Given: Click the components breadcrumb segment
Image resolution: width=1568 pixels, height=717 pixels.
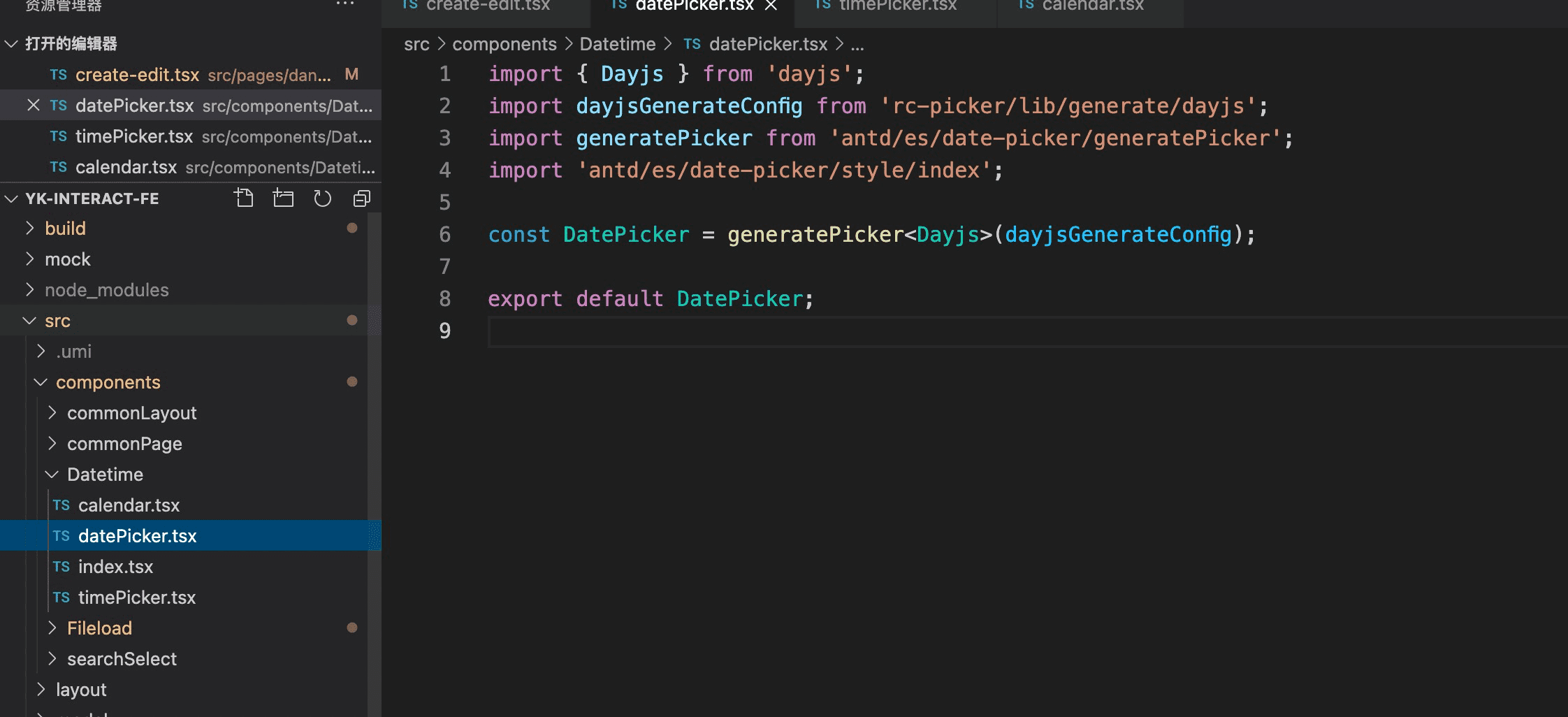Looking at the screenshot, I should tap(504, 44).
